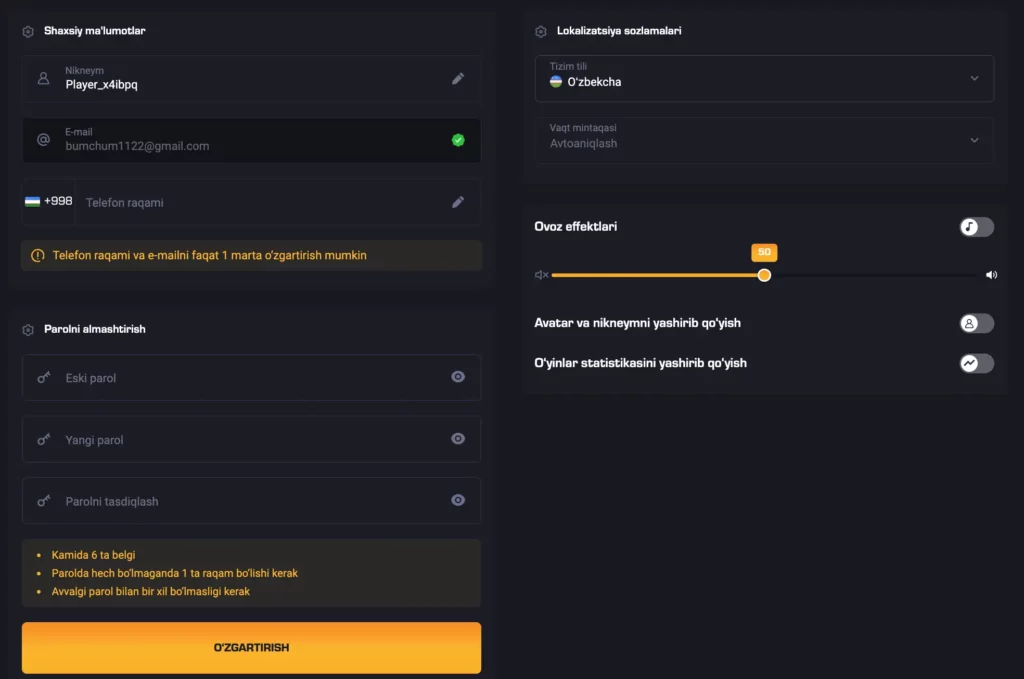
Task: Expand the Vaqt mintaqasi dropdown
Action: coord(764,140)
